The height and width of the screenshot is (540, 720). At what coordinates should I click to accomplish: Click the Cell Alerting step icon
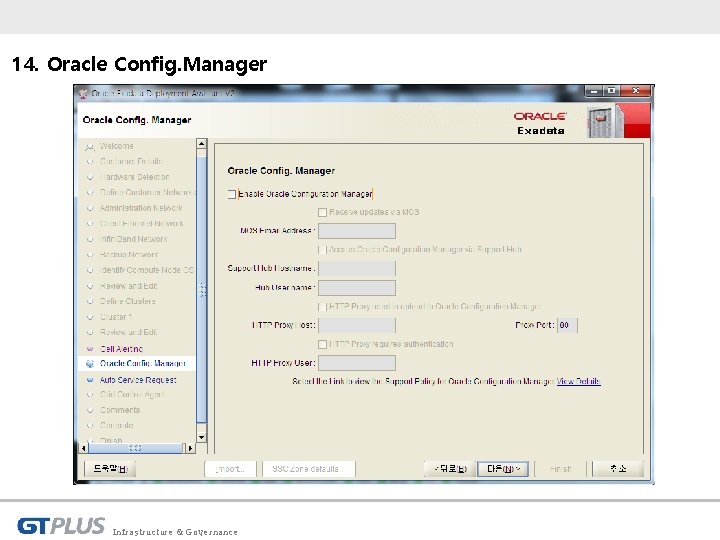[90, 349]
